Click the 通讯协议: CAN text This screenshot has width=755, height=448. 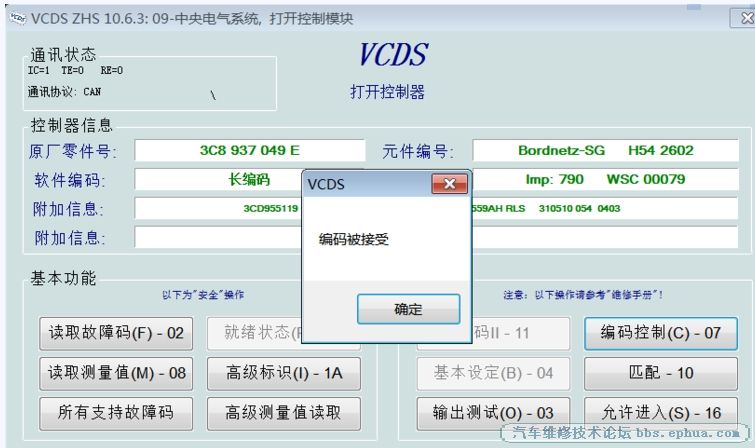click(64, 92)
